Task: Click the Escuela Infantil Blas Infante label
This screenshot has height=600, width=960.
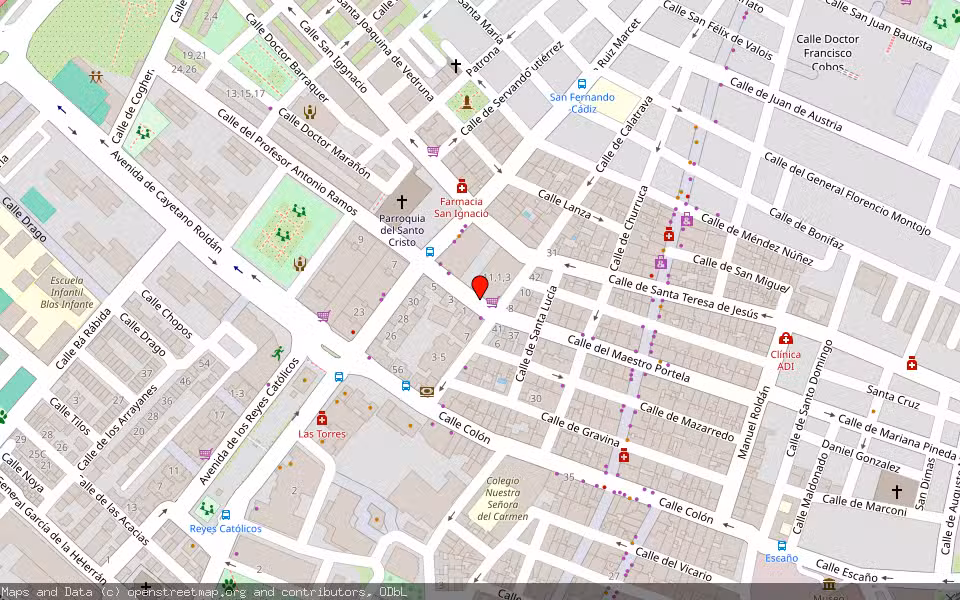Action: pos(67,289)
